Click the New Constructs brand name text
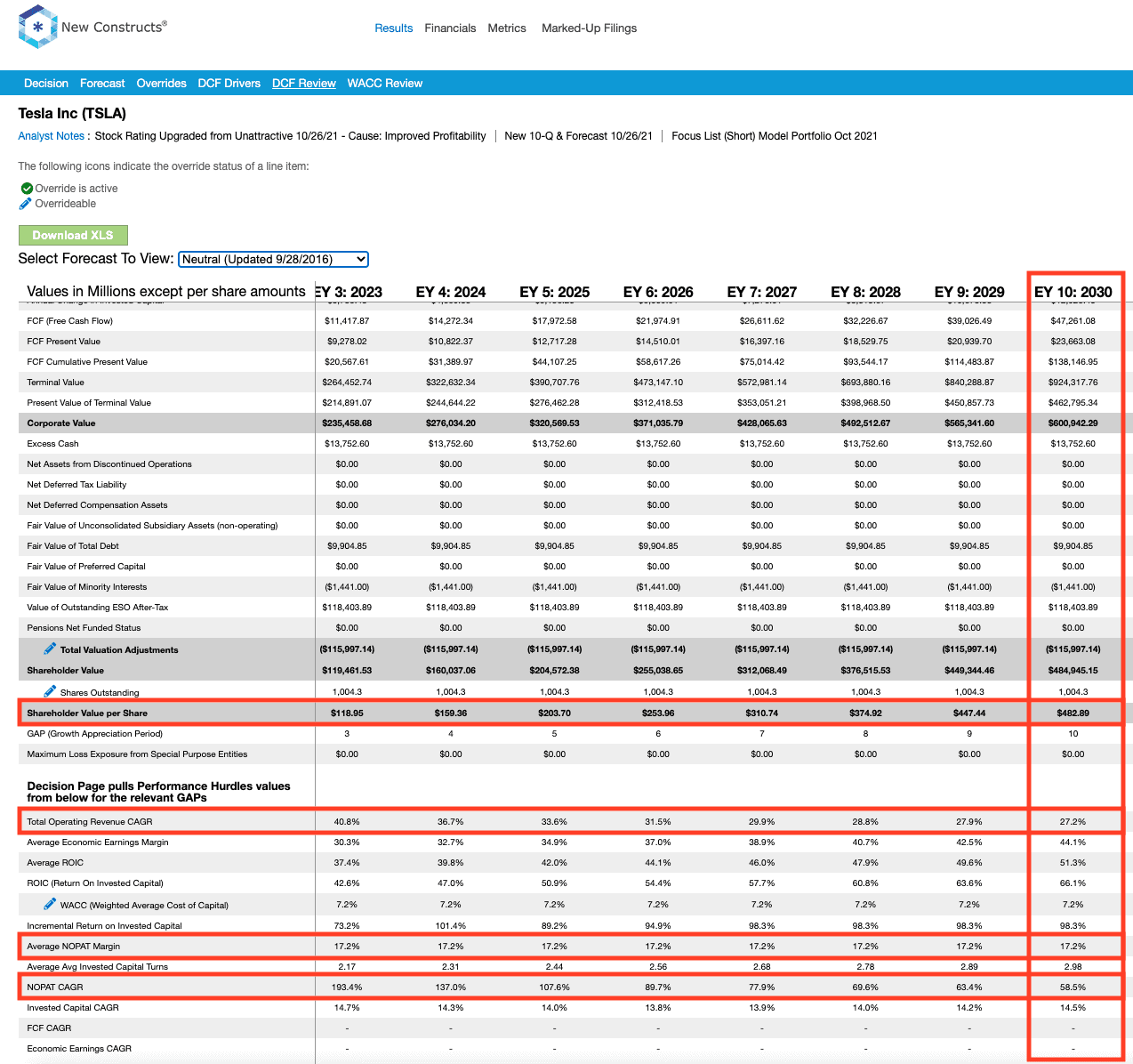 click(114, 27)
